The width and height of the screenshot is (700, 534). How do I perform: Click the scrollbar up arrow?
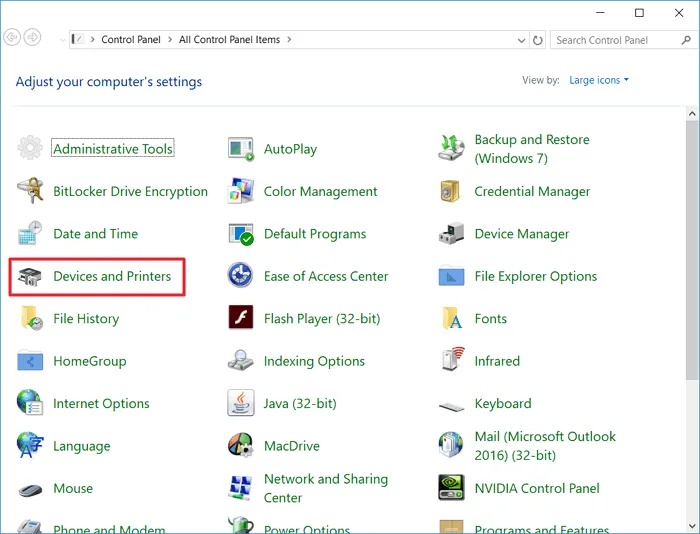click(692, 113)
